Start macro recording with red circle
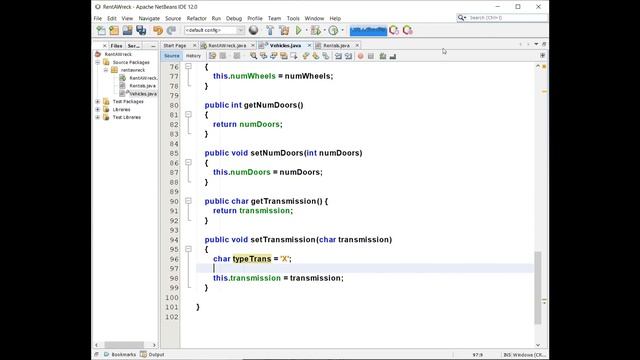Image resolution: width=640 pixels, height=360 pixels. pos(360,56)
